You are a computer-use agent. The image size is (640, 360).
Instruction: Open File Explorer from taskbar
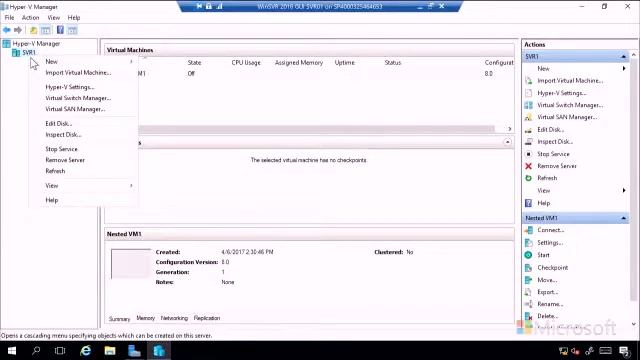110,351
